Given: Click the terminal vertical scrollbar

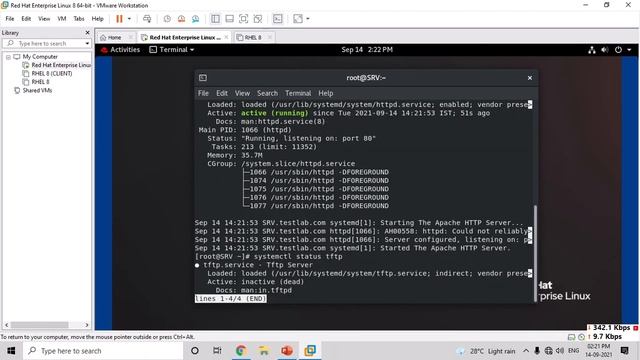Looking at the screenshot, I should [x=536, y=253].
